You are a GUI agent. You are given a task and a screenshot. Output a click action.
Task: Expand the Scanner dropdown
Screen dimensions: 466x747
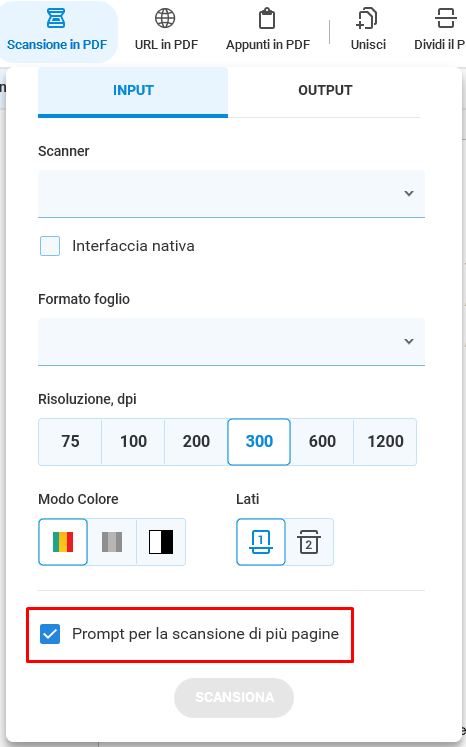(231, 193)
